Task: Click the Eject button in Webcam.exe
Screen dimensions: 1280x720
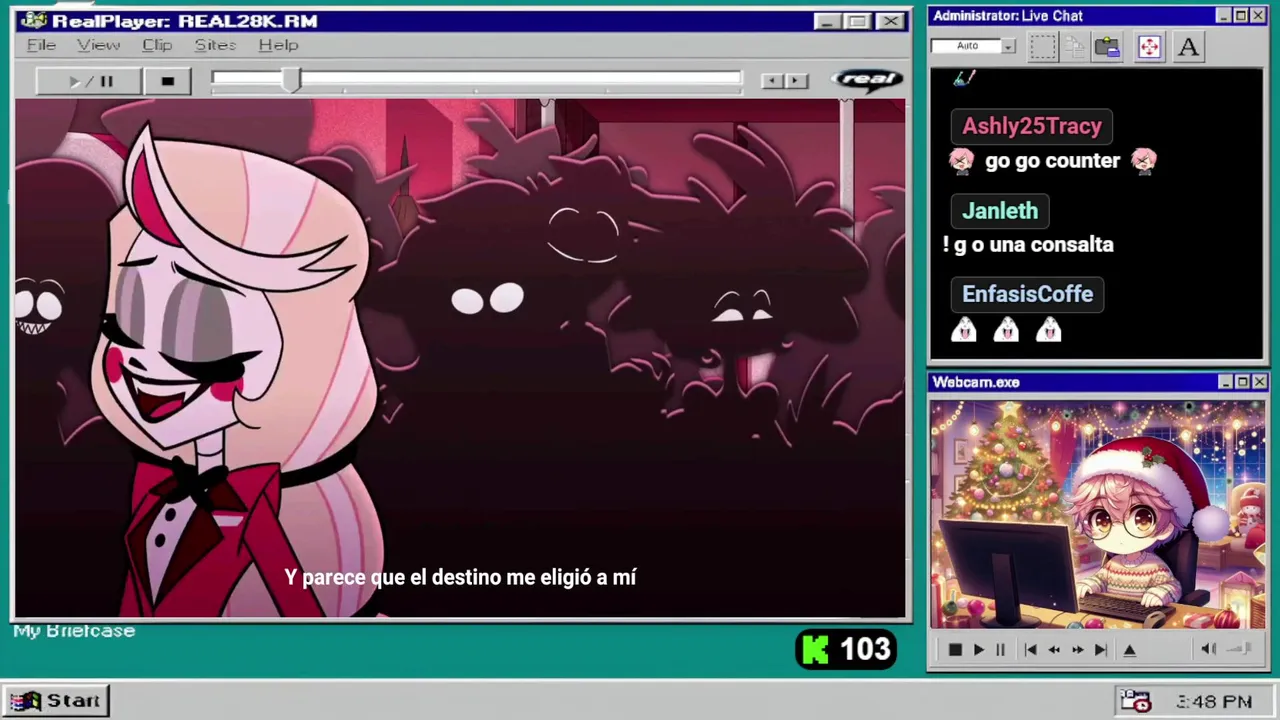Action: coord(1130,650)
